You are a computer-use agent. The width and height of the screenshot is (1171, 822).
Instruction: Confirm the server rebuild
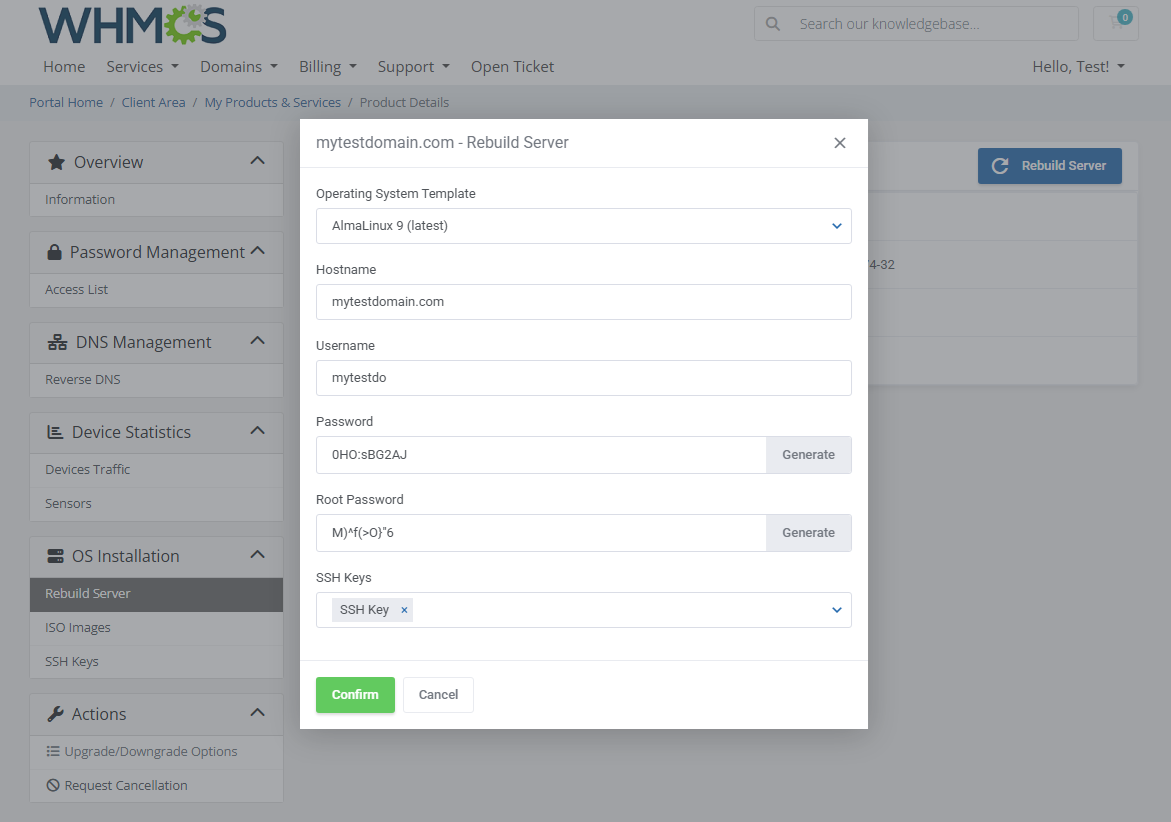point(355,694)
